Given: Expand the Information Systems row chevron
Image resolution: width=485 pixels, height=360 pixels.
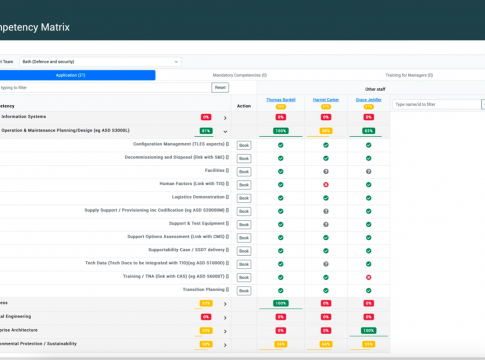Looking at the screenshot, I should 225,118.
